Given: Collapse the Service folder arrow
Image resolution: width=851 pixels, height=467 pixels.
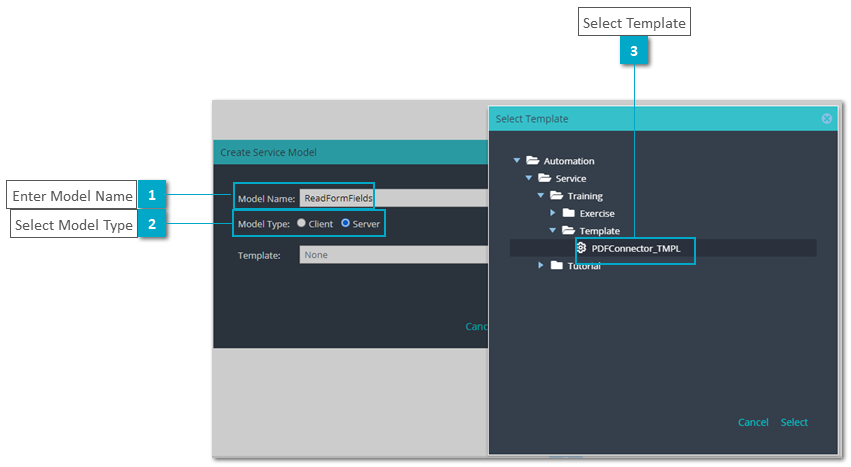Looking at the screenshot, I should coord(529,178).
